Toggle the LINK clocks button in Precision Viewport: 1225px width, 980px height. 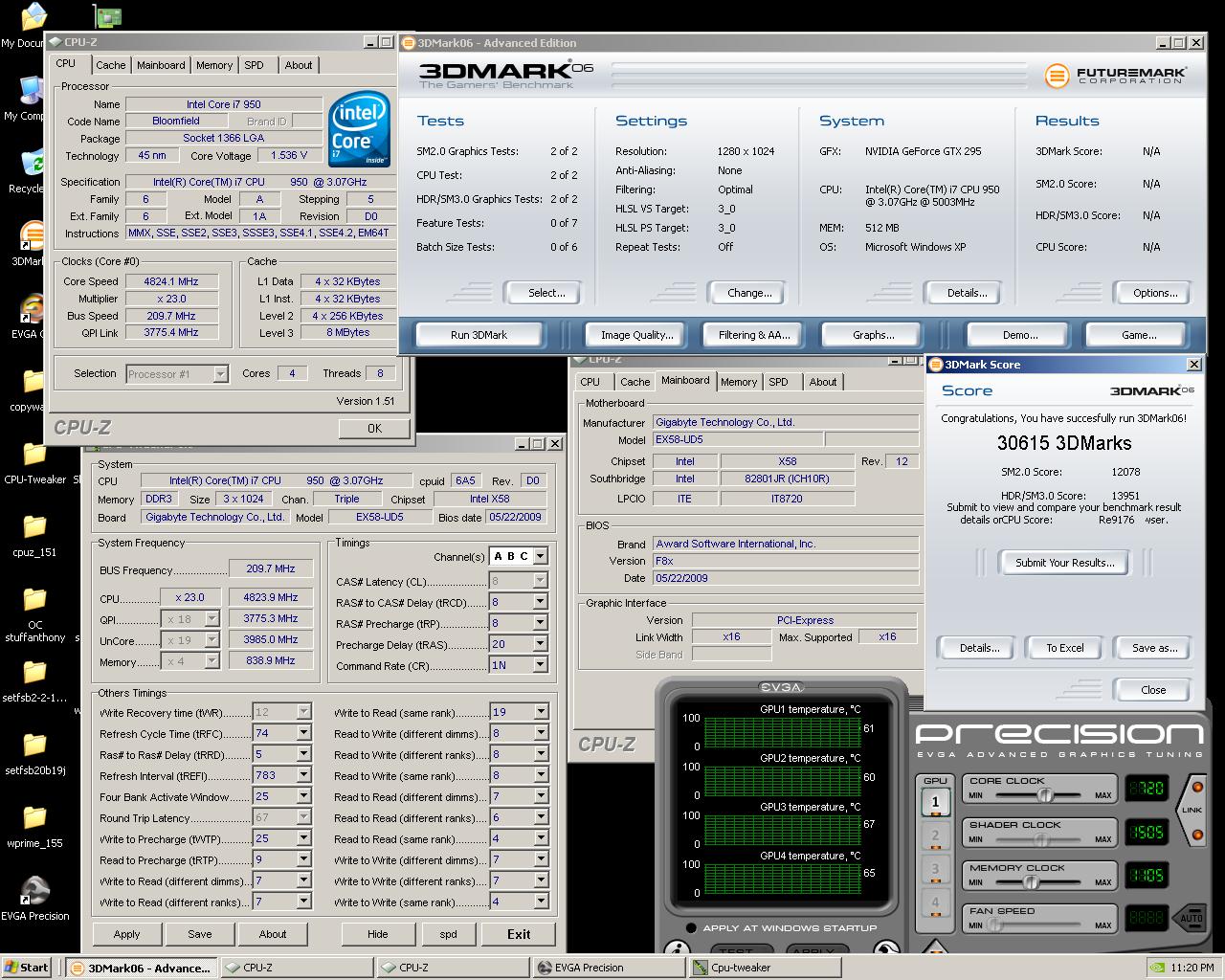click(1192, 810)
